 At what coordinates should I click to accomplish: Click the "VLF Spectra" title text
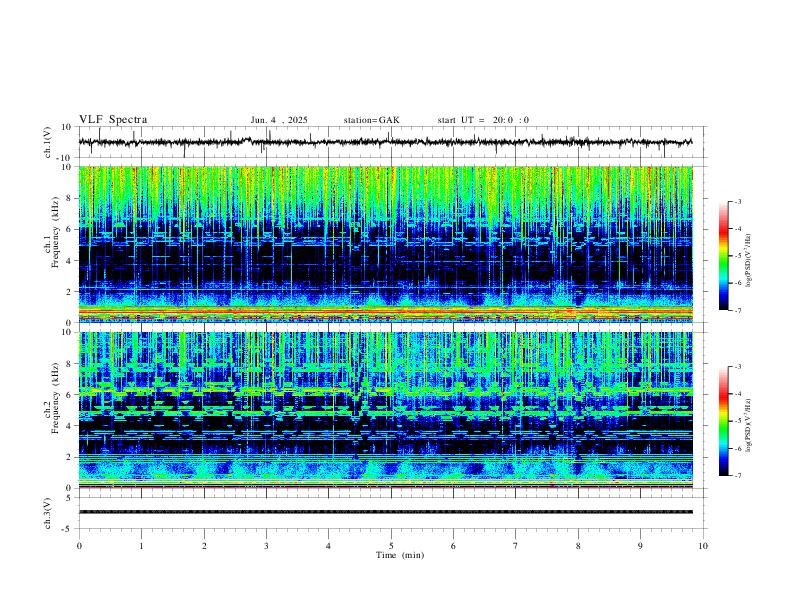(x=113, y=120)
